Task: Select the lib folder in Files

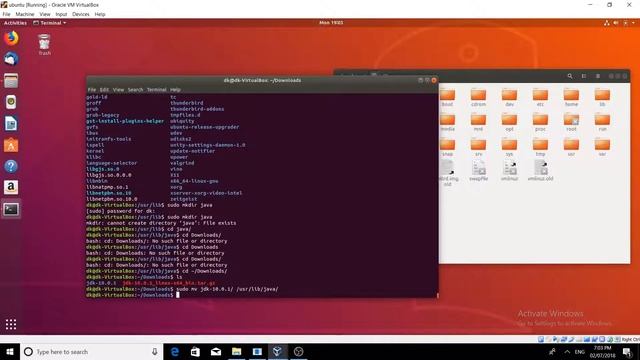Action: coord(602,98)
